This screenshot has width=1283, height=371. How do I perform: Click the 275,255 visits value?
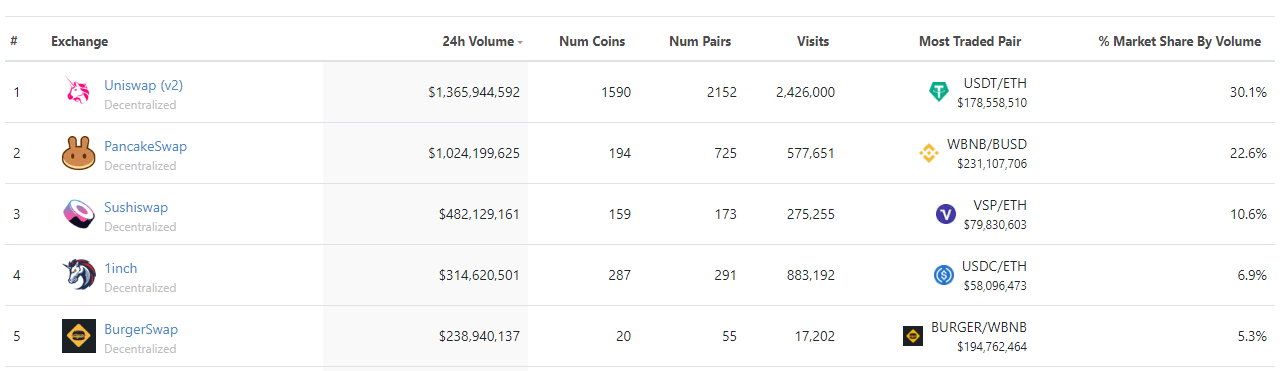click(810, 214)
